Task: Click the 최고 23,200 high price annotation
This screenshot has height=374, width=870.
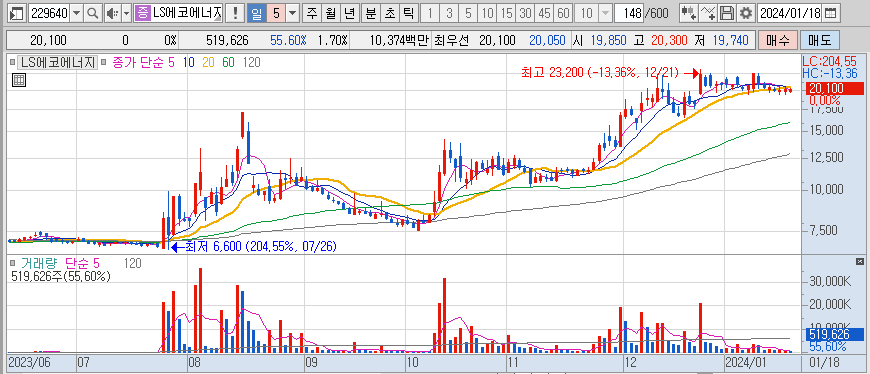Action: pos(600,73)
